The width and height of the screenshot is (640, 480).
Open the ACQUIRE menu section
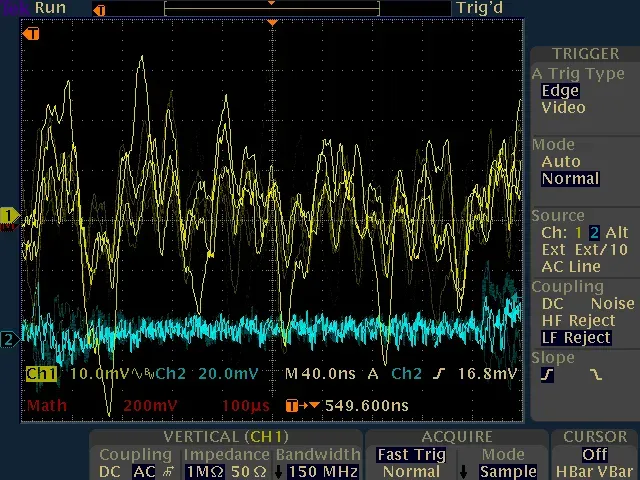click(456, 437)
